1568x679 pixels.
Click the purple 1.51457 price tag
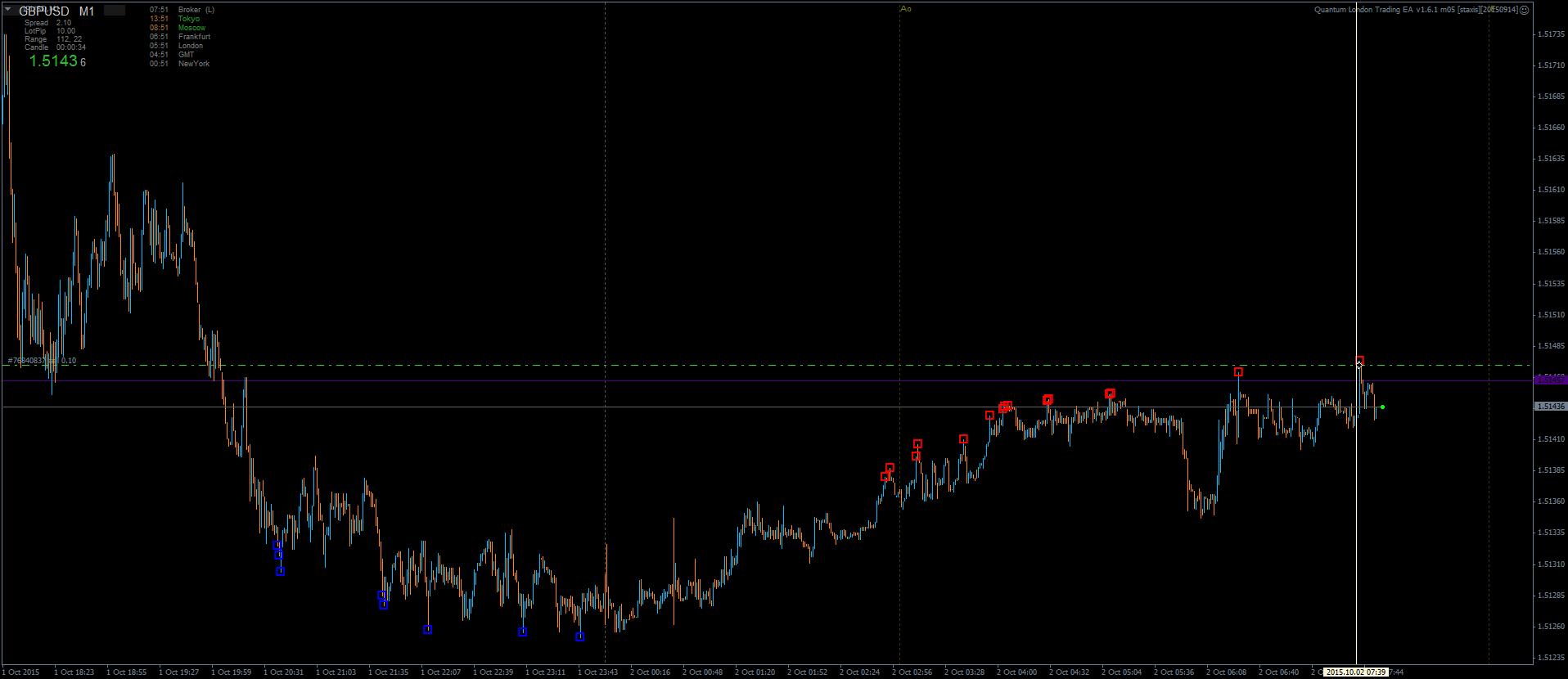1549,380
